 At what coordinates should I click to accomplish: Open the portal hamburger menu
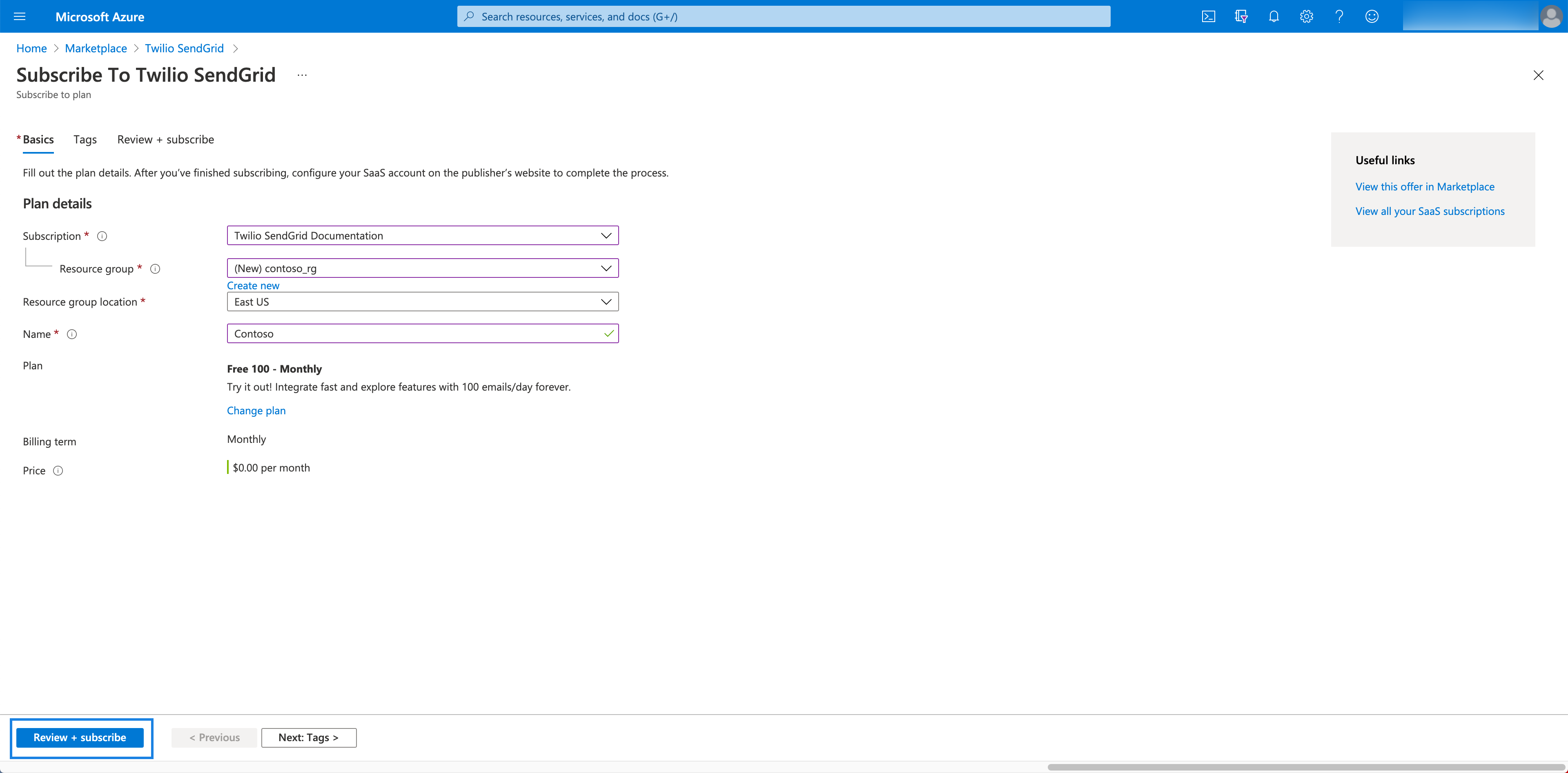[20, 16]
